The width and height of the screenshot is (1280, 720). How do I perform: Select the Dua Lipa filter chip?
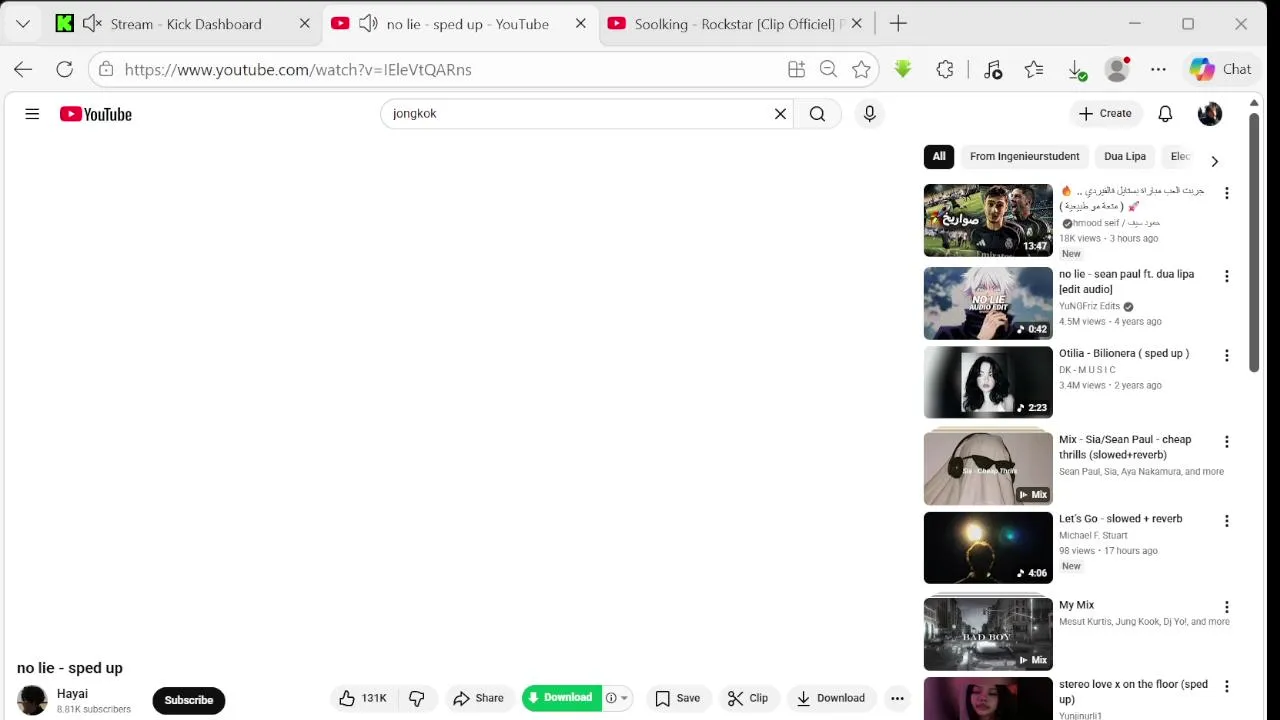[x=1125, y=156]
